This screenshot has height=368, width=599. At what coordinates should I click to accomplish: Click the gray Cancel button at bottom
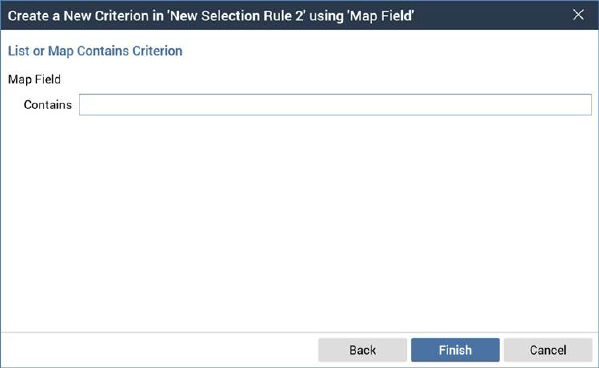[x=548, y=350]
